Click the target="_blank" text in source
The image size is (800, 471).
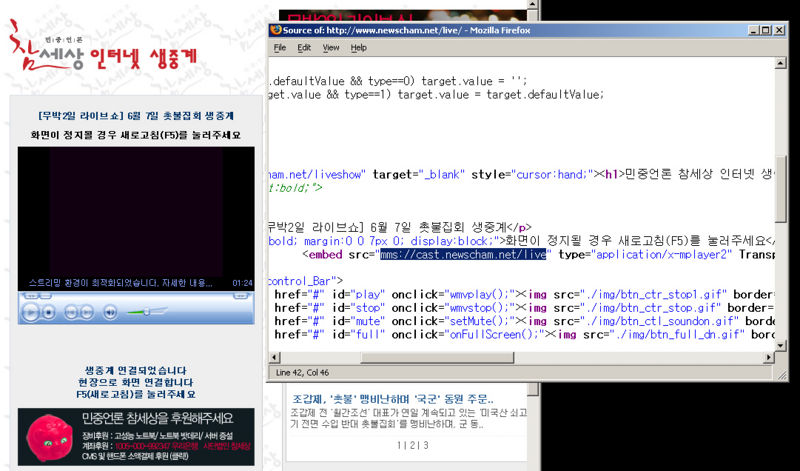coord(418,175)
